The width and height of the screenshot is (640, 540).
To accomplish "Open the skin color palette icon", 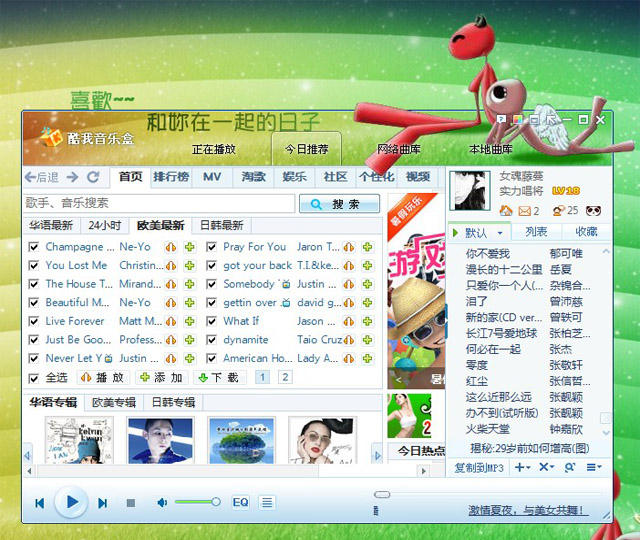I will tap(518, 120).
